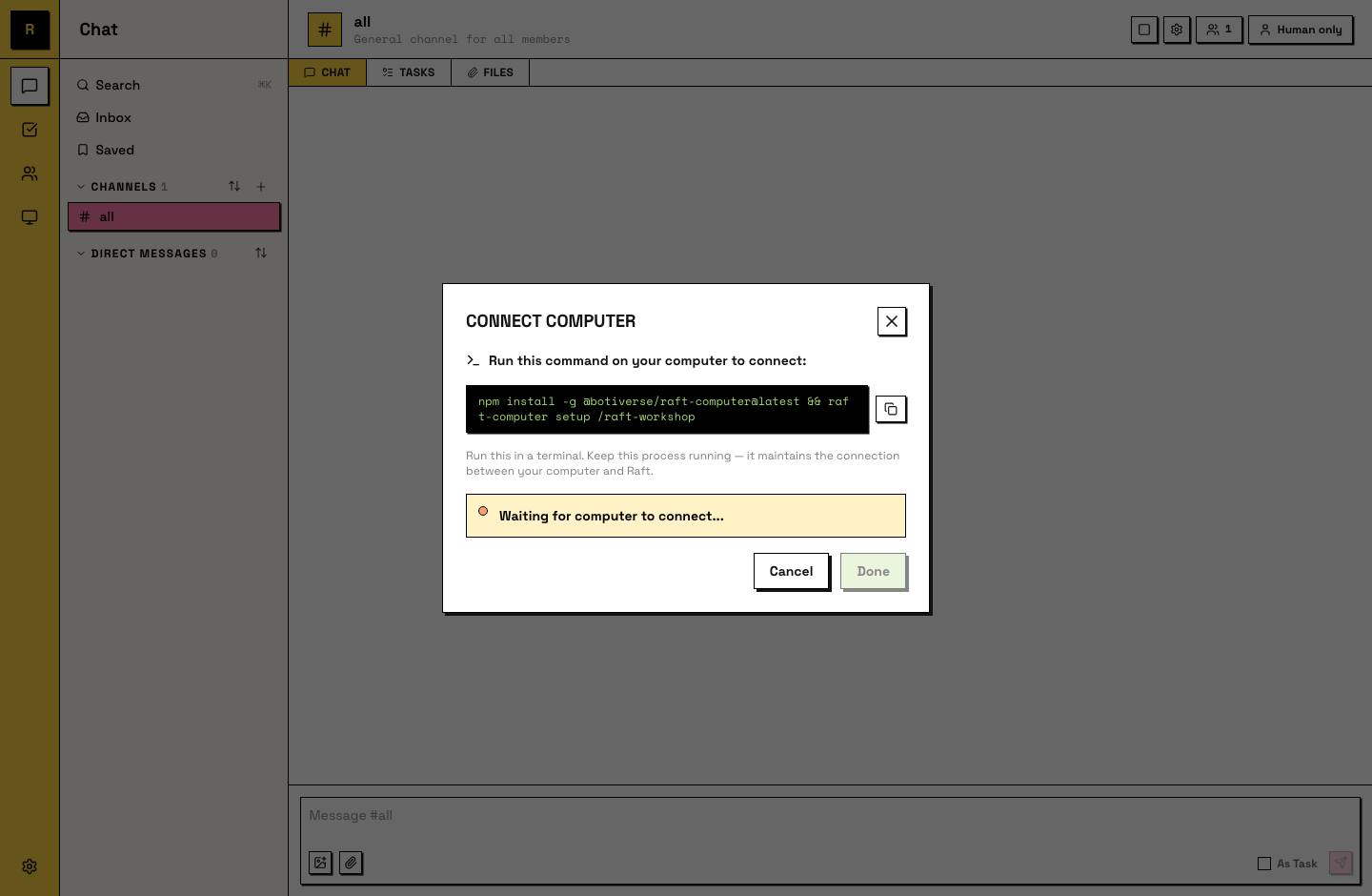Switch to the Tasks tab
This screenshot has width=1372, height=896.
(x=409, y=72)
